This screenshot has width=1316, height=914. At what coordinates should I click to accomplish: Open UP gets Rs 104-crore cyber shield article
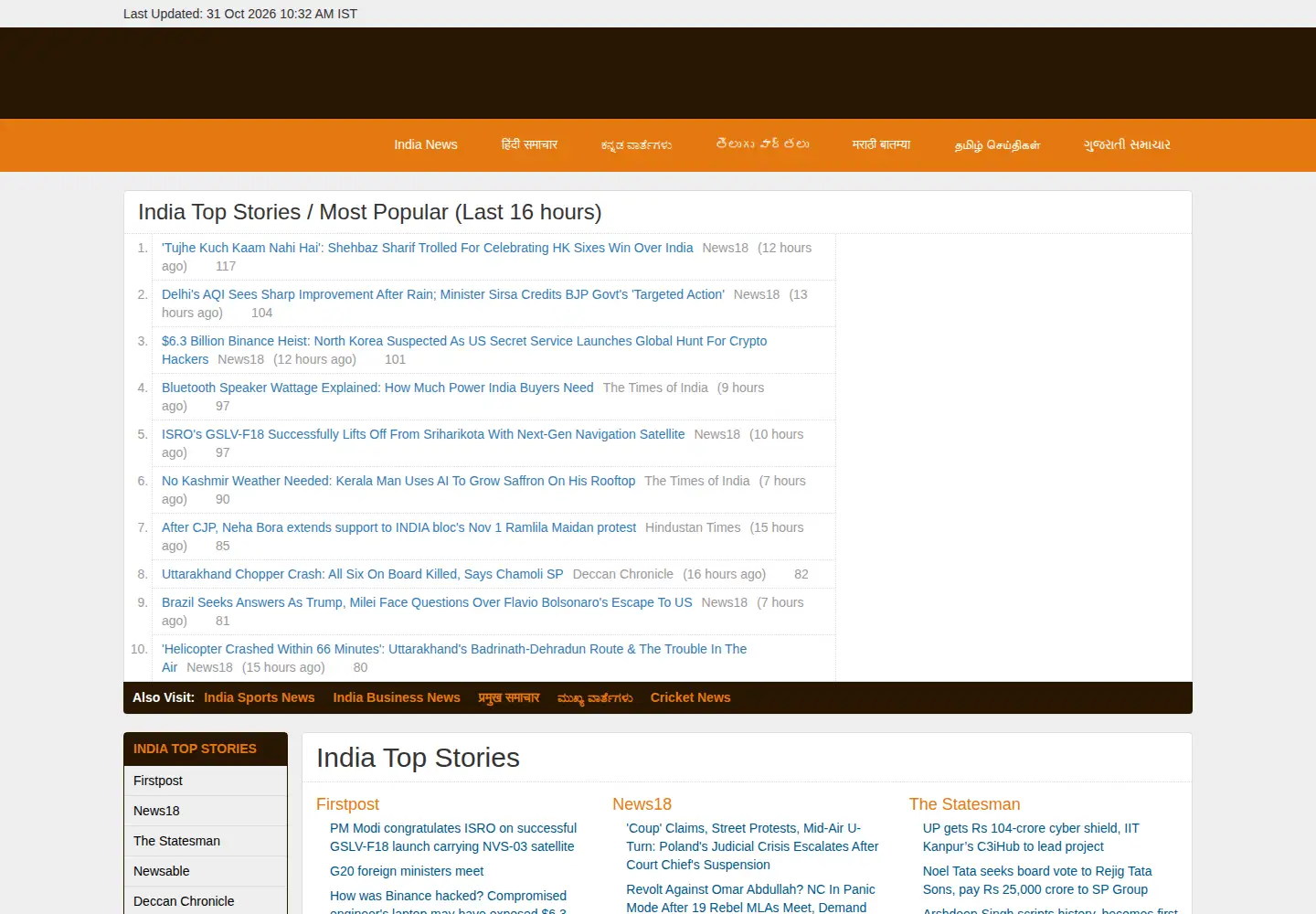pos(1031,837)
